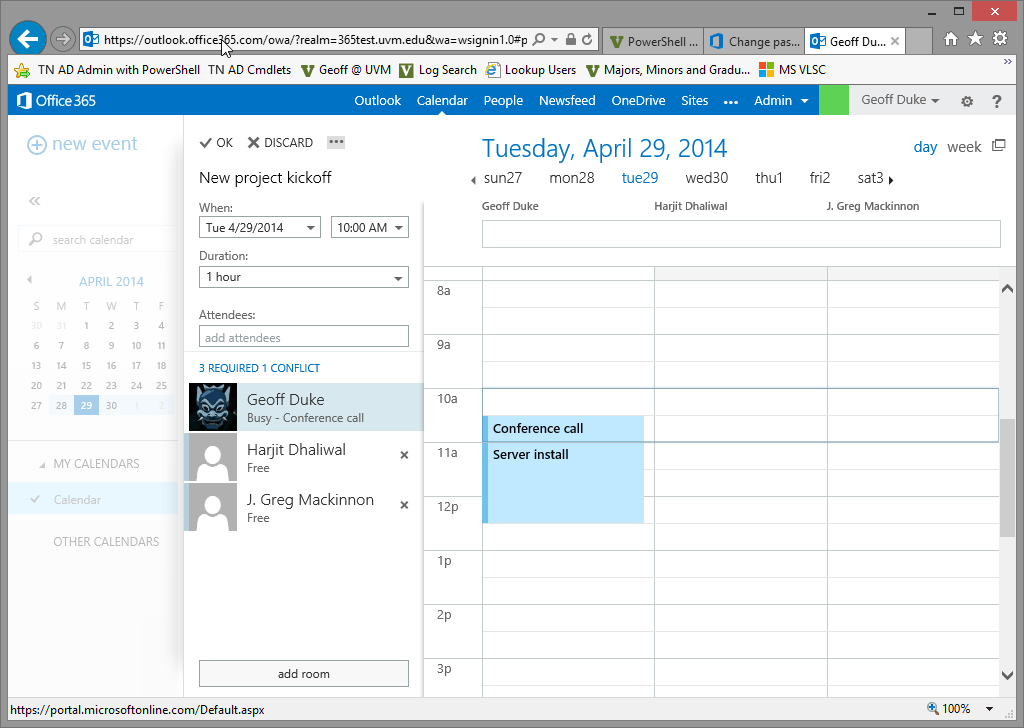This screenshot has height=728, width=1024.
Task: Click the add attendees field
Action: 303,336
